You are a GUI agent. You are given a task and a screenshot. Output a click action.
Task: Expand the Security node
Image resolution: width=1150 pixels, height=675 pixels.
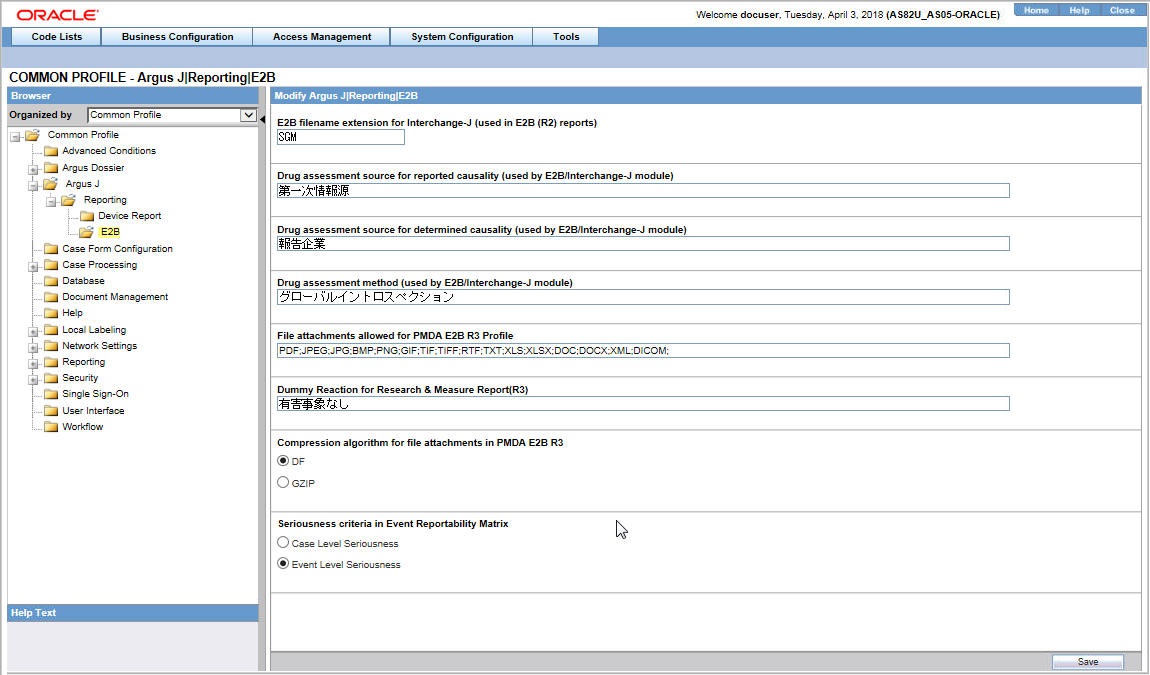[33, 380]
